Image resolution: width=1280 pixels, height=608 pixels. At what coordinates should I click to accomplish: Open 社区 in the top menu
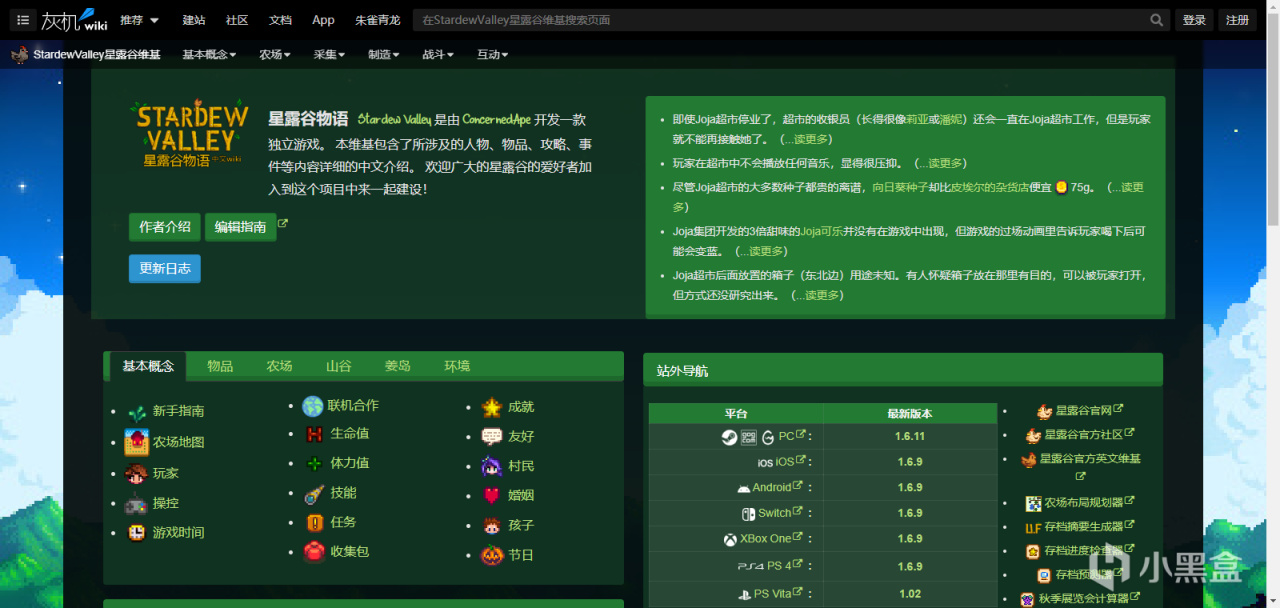tap(237, 20)
